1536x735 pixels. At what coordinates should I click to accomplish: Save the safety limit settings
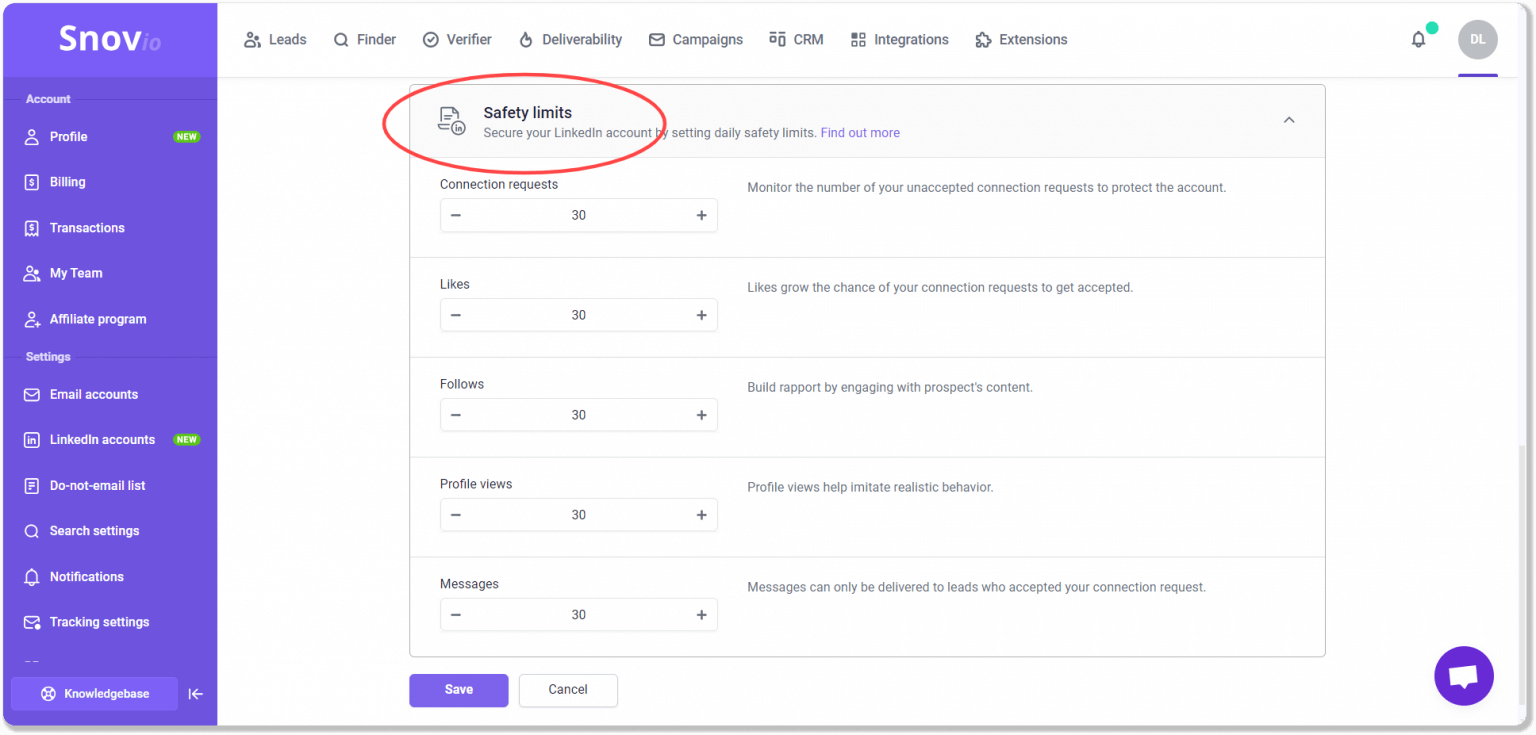[458, 690]
